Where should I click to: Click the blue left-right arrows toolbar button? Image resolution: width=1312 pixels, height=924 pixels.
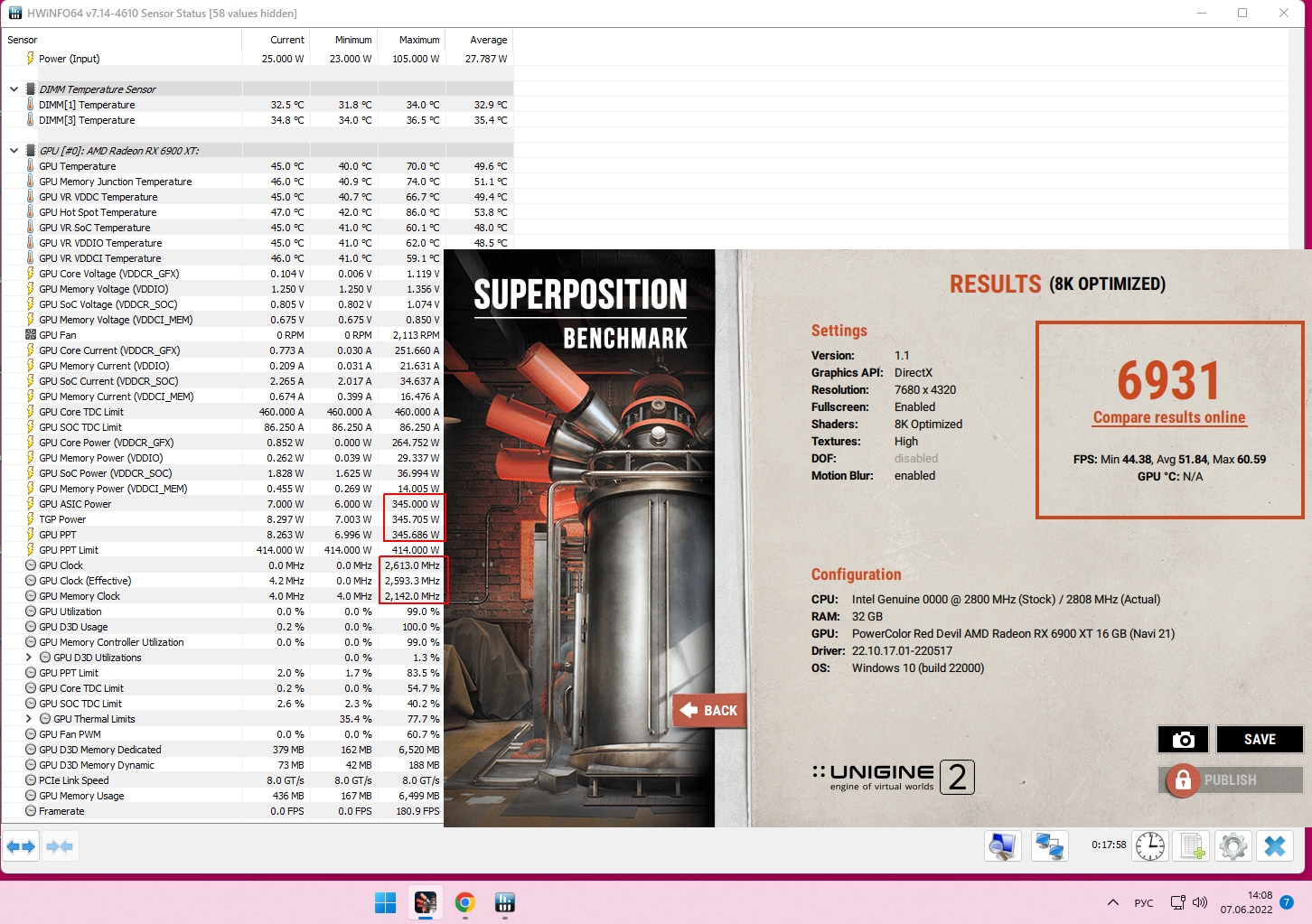pos(21,846)
